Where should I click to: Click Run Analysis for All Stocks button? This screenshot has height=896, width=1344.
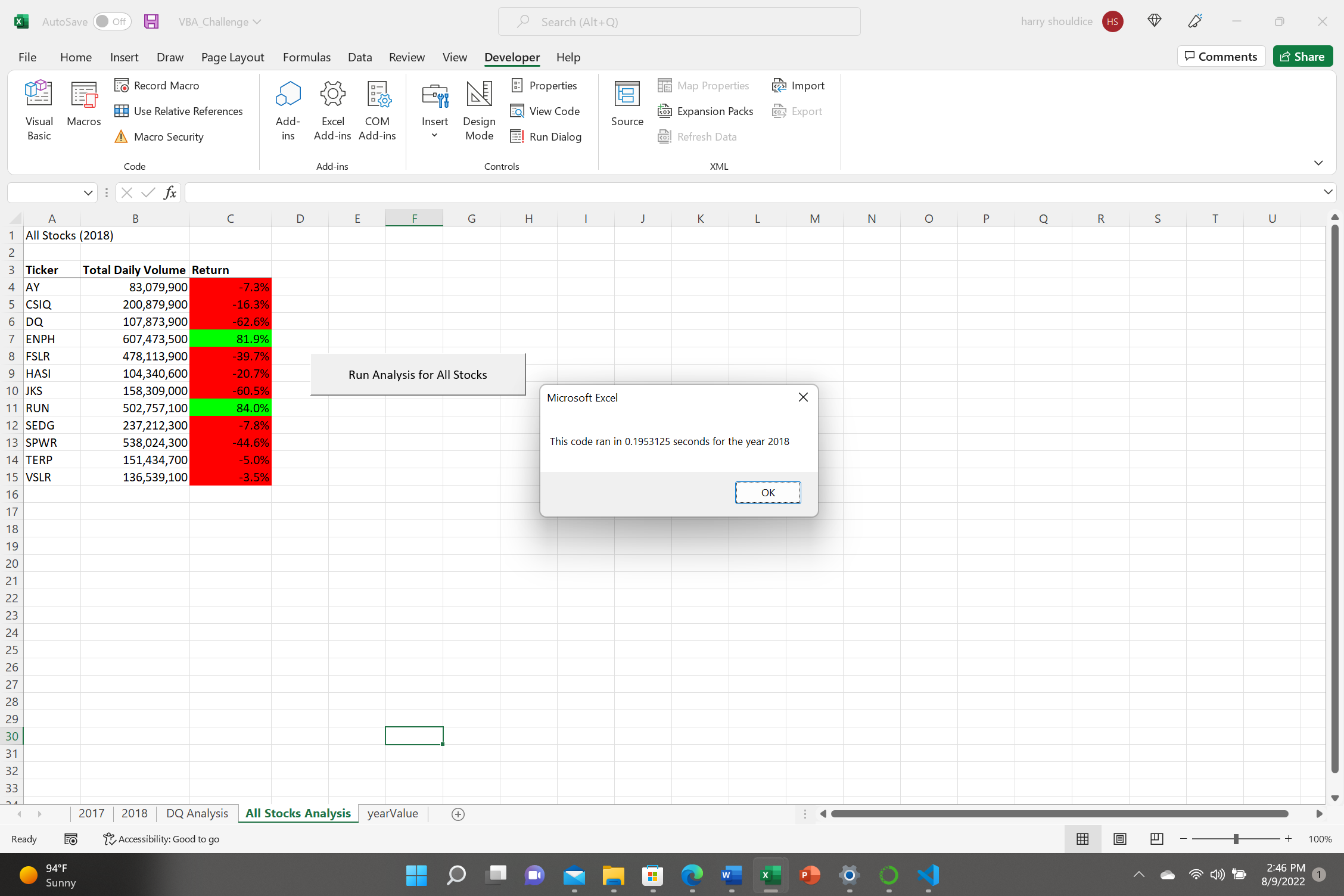coord(418,375)
